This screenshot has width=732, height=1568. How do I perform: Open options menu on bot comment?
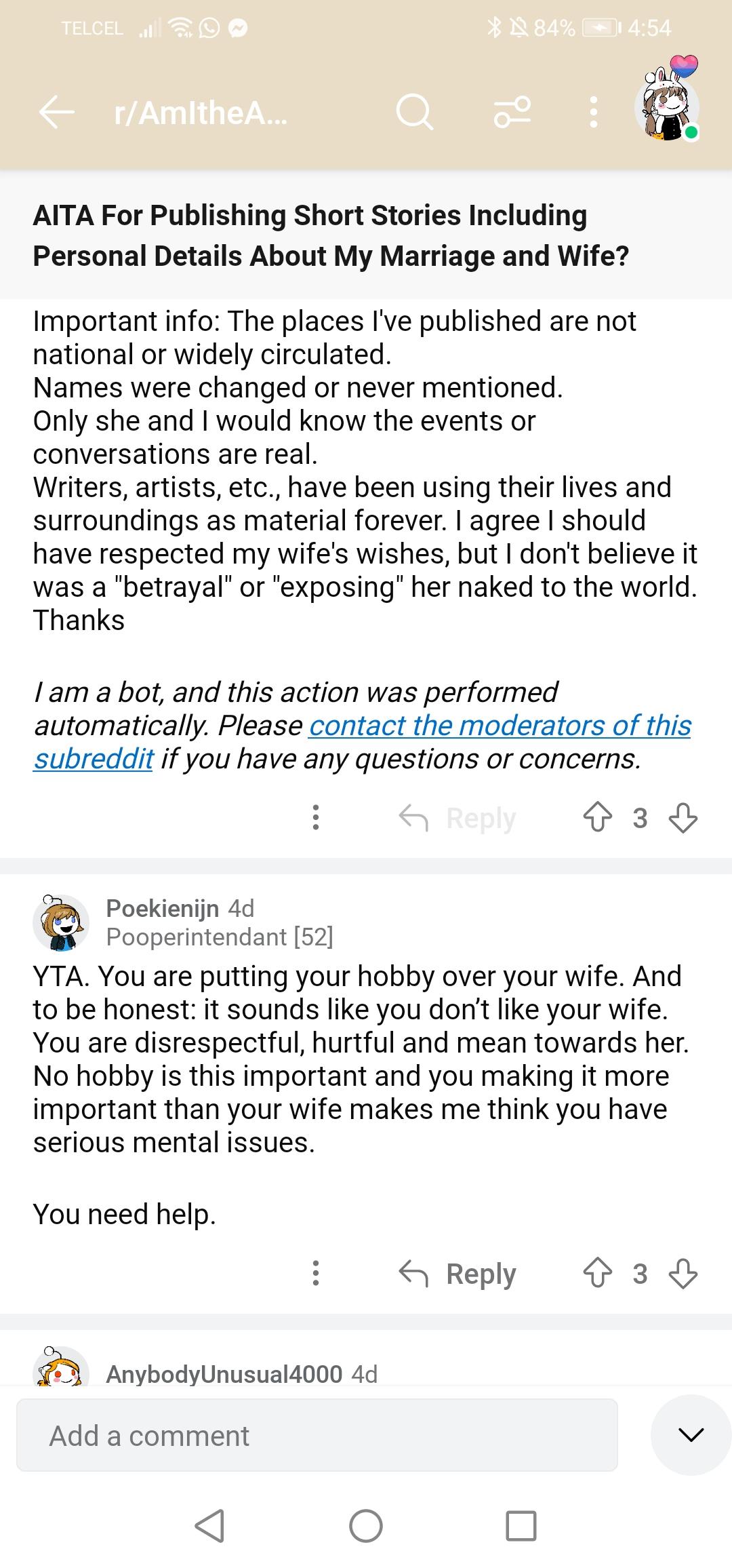point(316,818)
